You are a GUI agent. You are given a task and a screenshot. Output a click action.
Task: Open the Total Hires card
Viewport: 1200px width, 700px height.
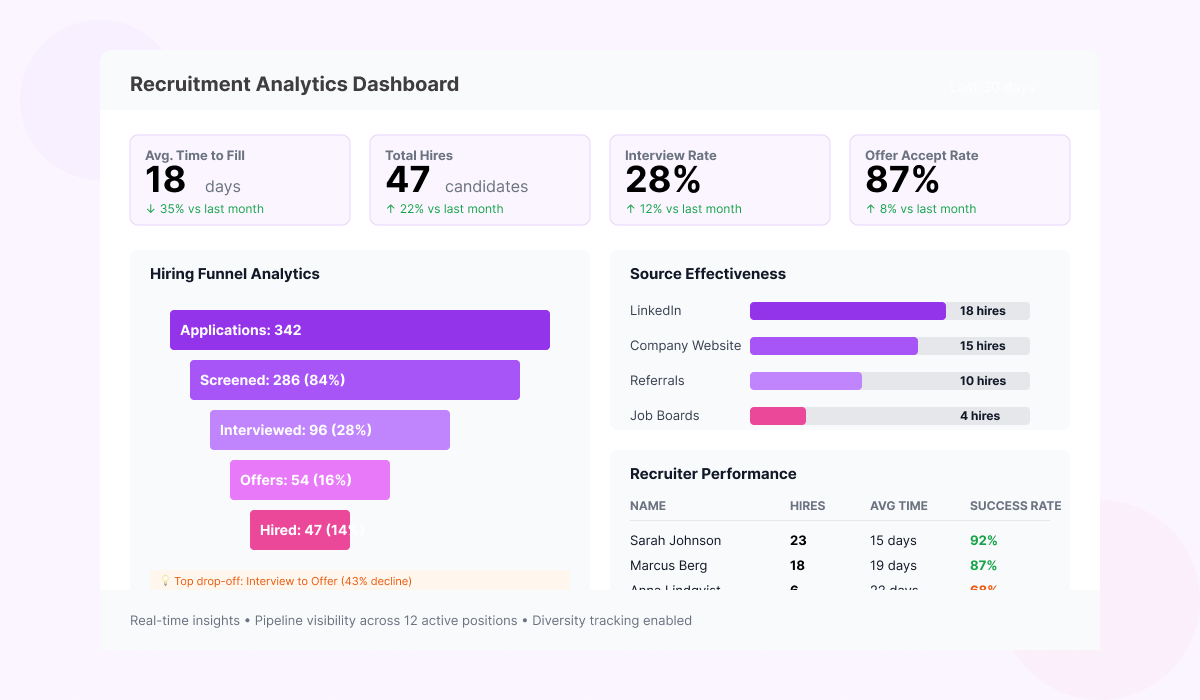480,180
